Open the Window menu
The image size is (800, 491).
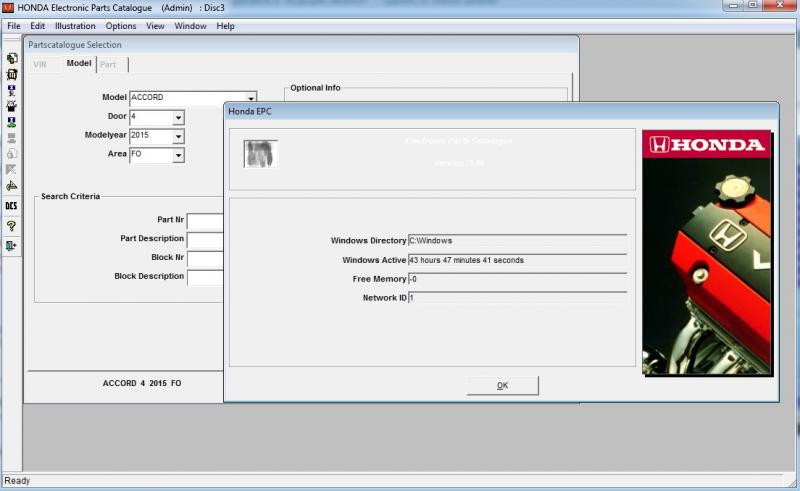click(190, 26)
